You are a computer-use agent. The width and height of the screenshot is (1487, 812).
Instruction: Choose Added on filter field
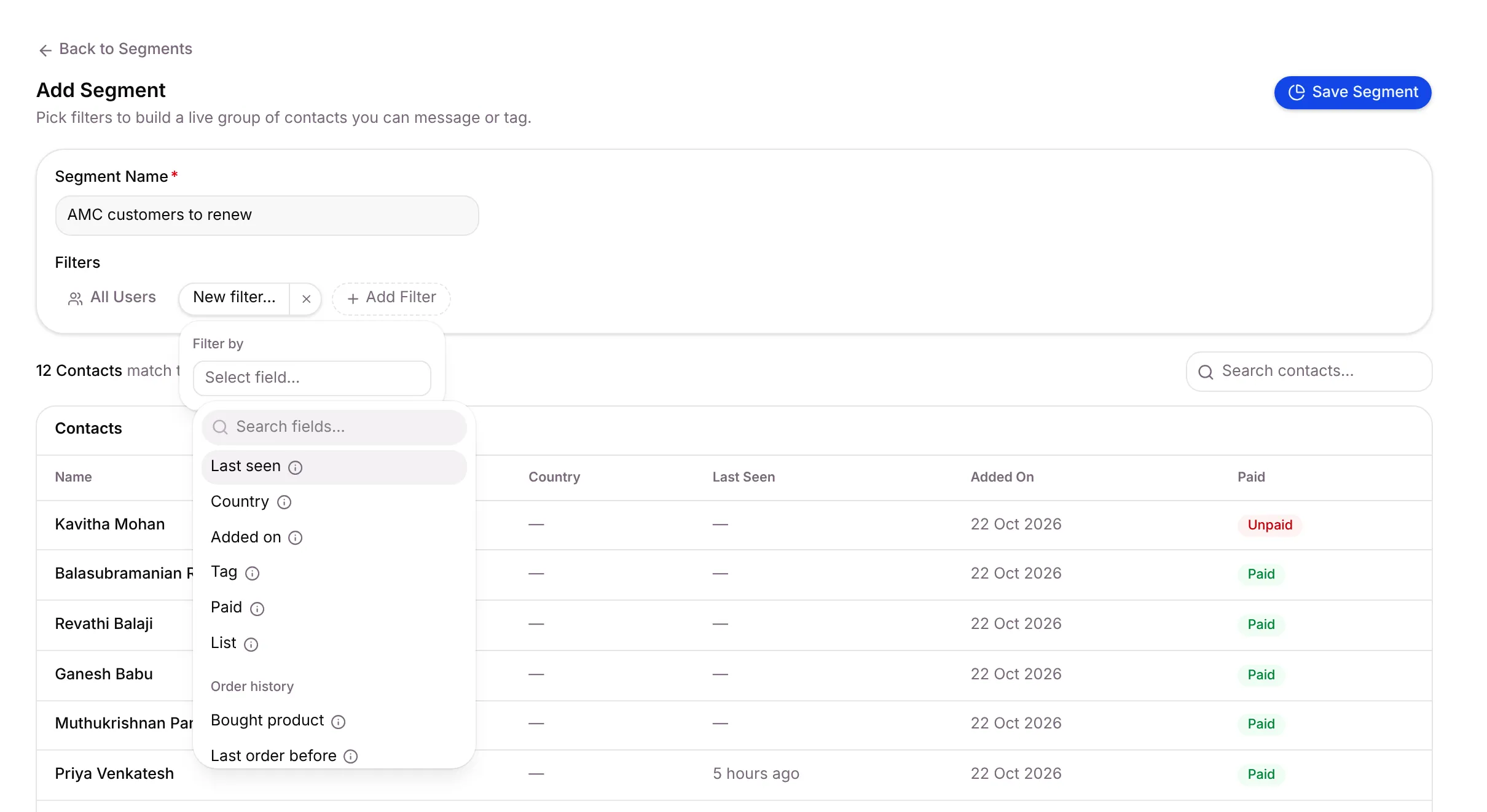click(334, 537)
